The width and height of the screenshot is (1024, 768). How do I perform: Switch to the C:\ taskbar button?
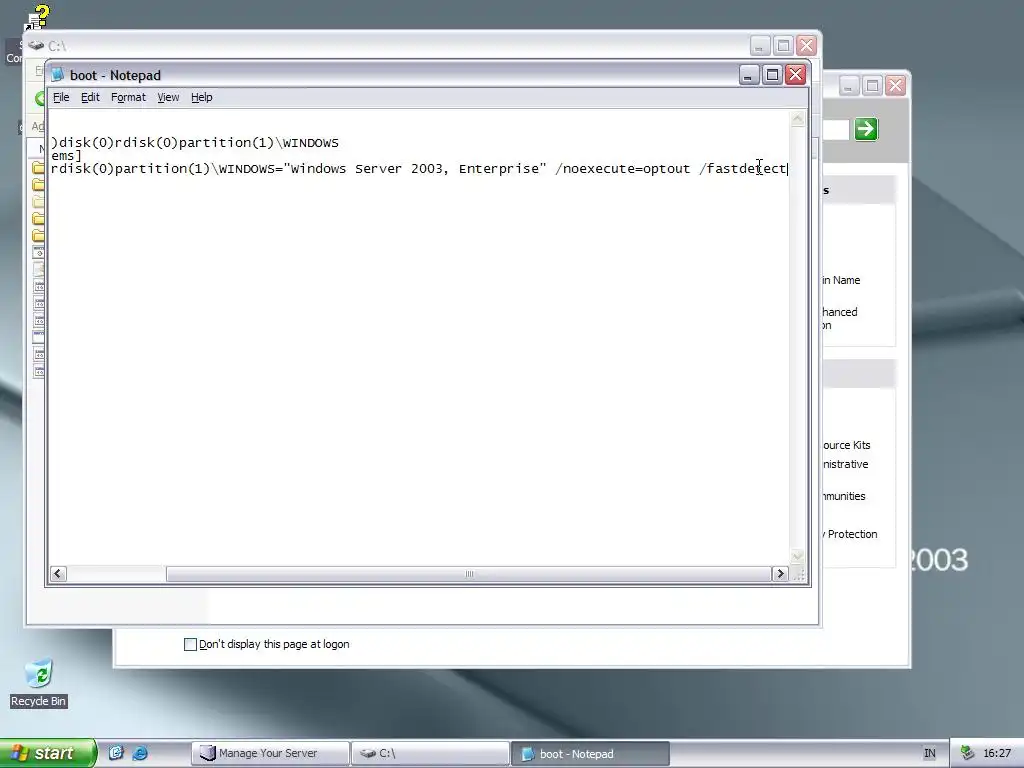[x=430, y=753]
